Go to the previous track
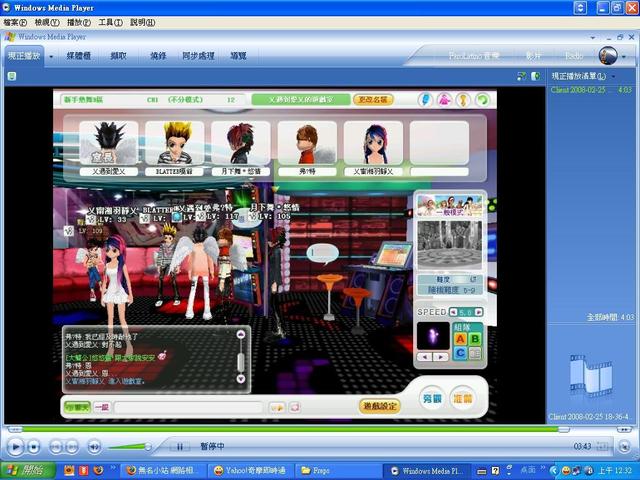The width and height of the screenshot is (640, 480). click(x=55, y=447)
